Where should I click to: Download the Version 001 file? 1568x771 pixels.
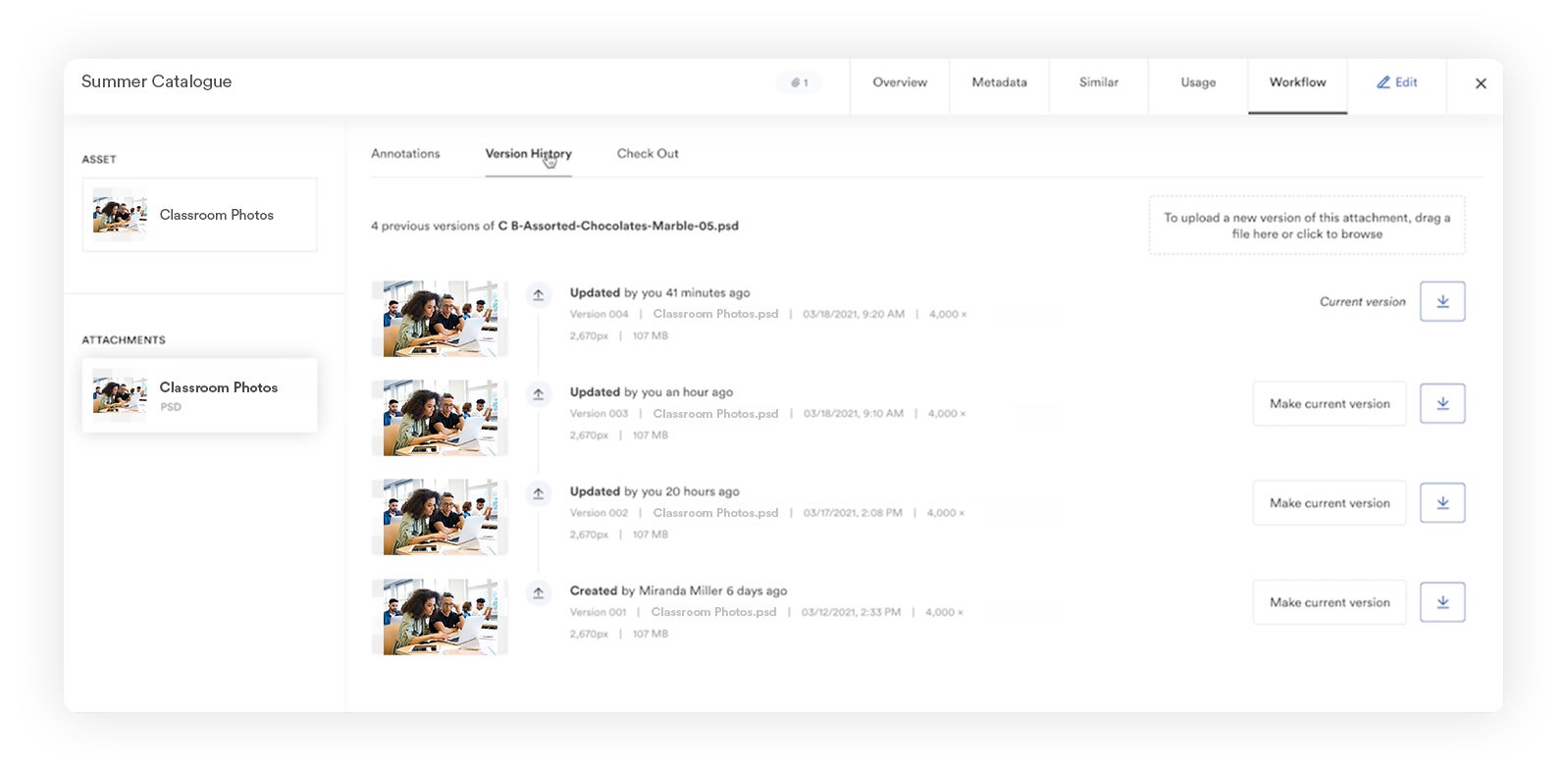coord(1442,602)
